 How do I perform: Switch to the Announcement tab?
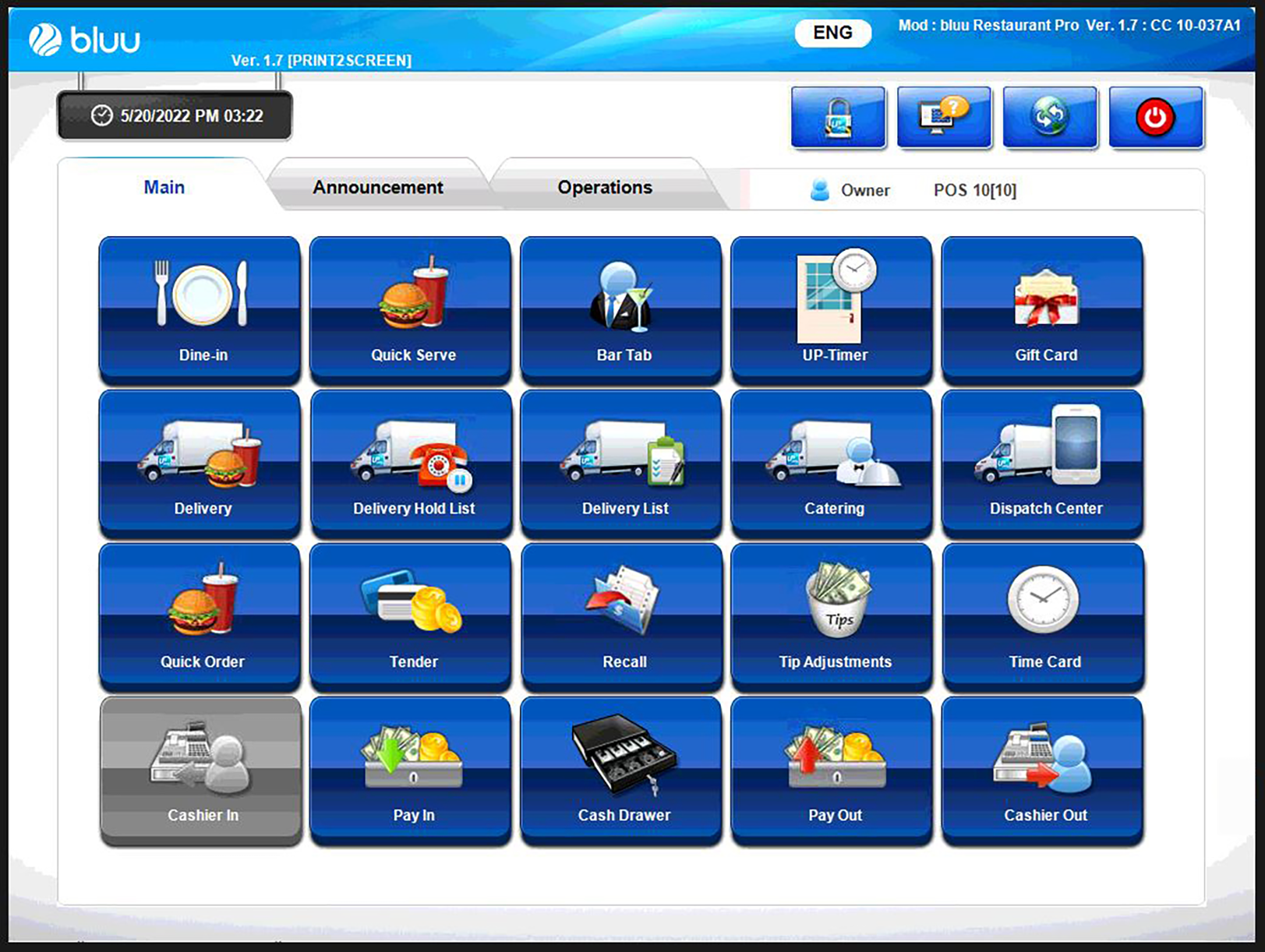378,187
